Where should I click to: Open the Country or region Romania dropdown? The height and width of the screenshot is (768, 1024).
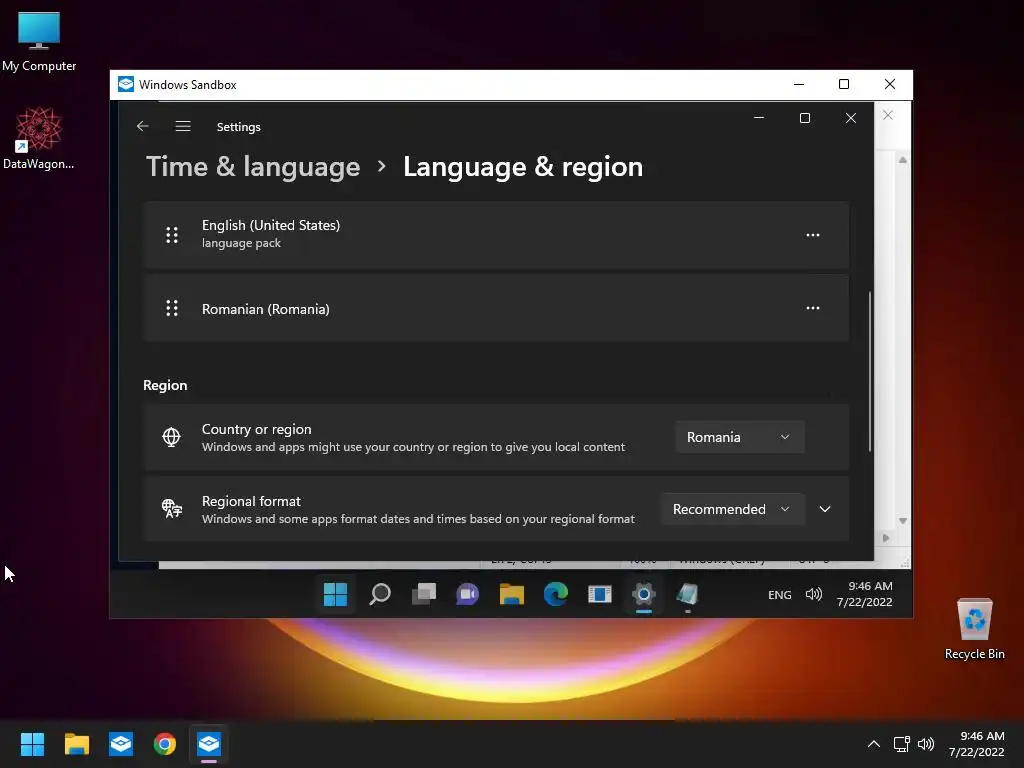click(739, 438)
